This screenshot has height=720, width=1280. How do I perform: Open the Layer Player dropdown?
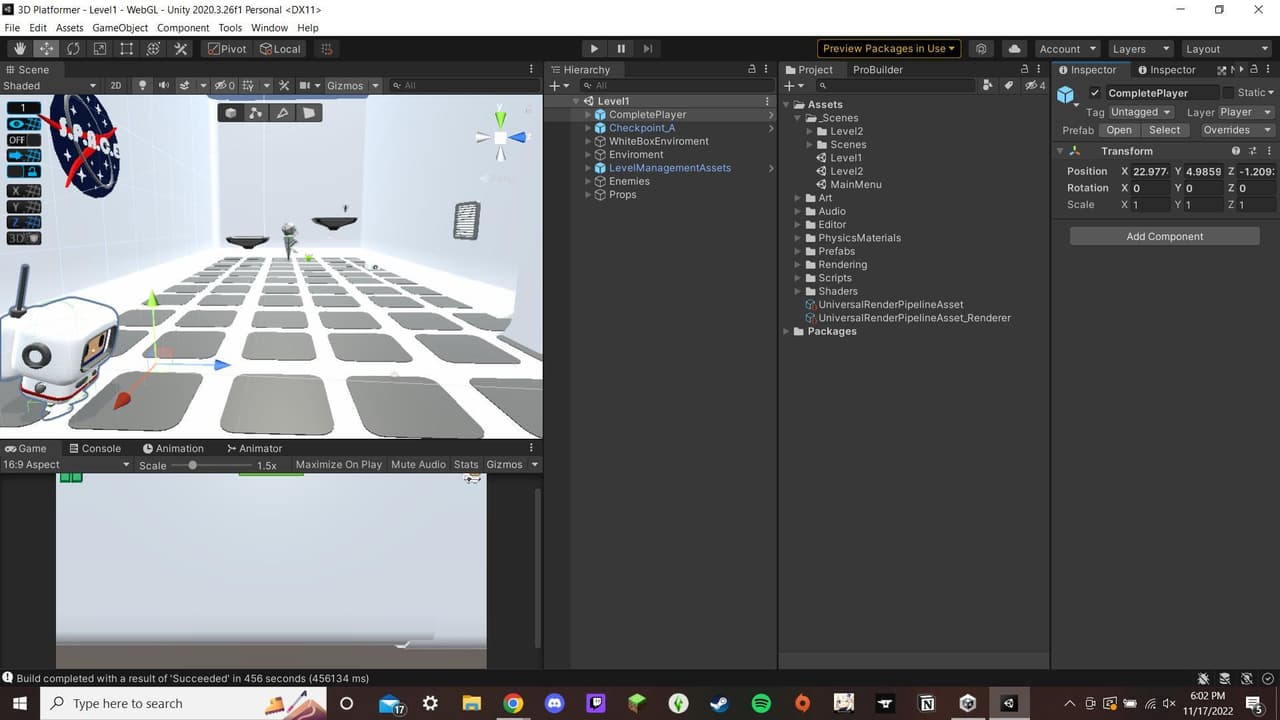pyautogui.click(x=1244, y=112)
